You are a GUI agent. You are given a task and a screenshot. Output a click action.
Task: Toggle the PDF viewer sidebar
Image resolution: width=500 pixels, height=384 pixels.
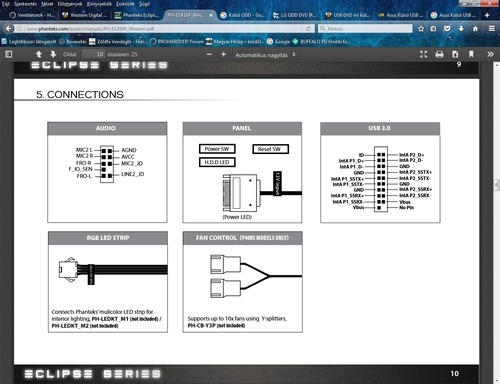(9, 54)
